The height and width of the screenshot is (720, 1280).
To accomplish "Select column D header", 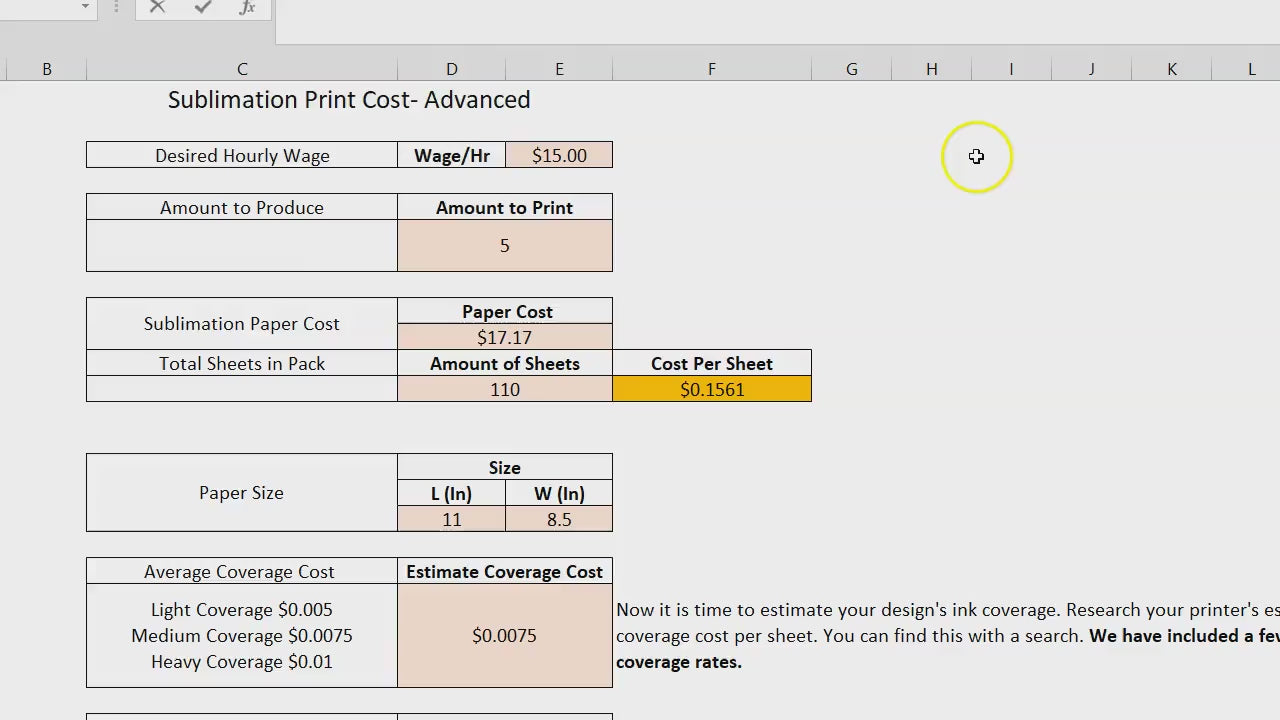I will point(452,69).
